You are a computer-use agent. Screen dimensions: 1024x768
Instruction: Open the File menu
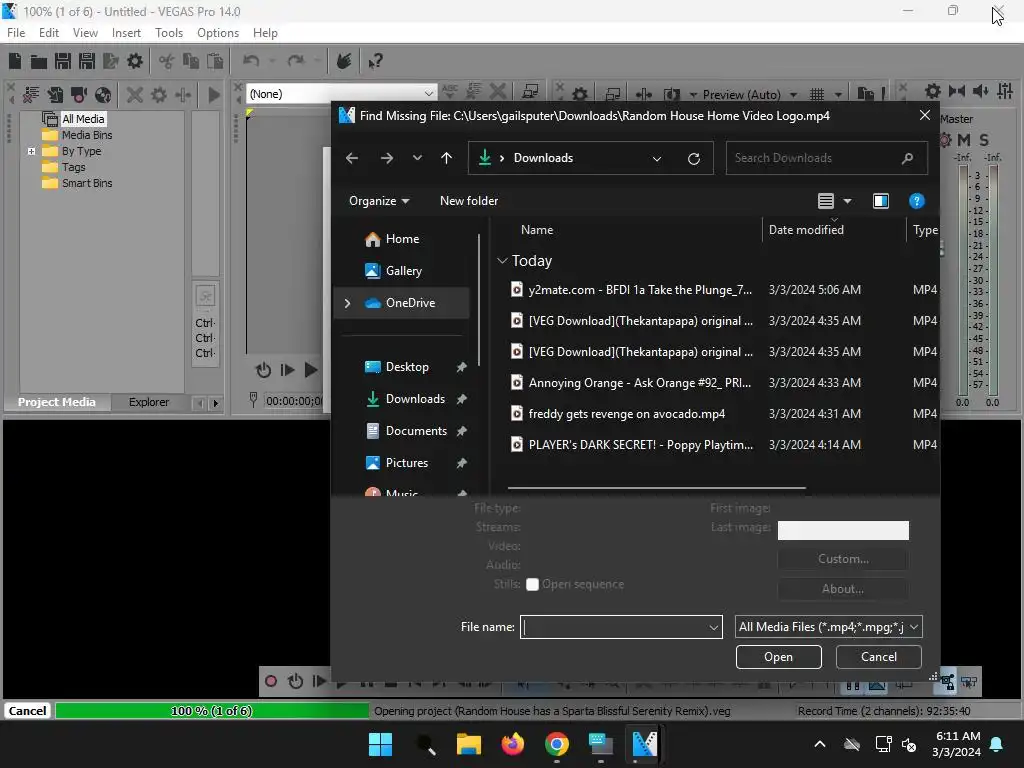16,33
